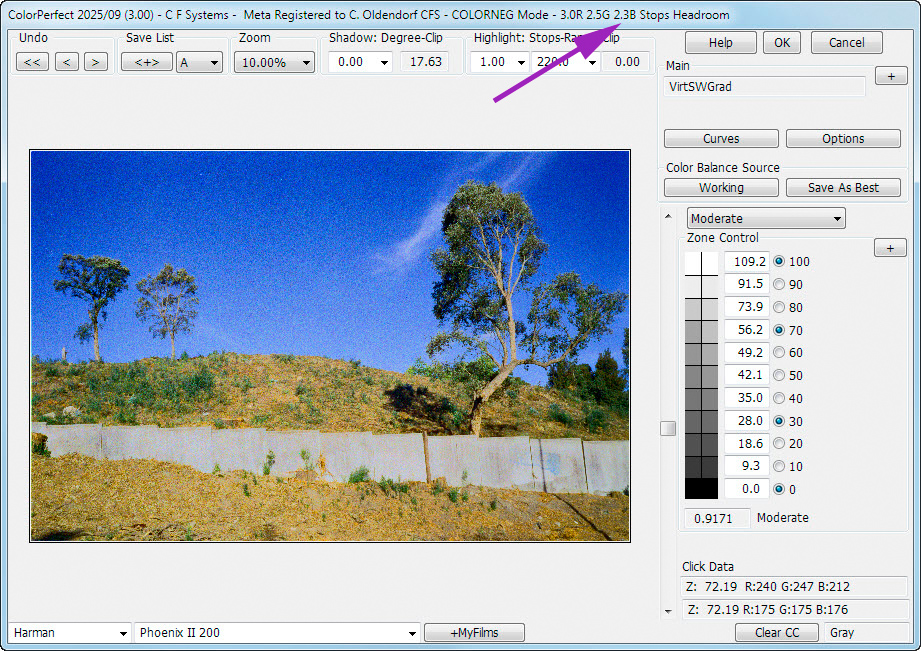
Task: Click the 56.2 zone value field
Action: click(747, 330)
